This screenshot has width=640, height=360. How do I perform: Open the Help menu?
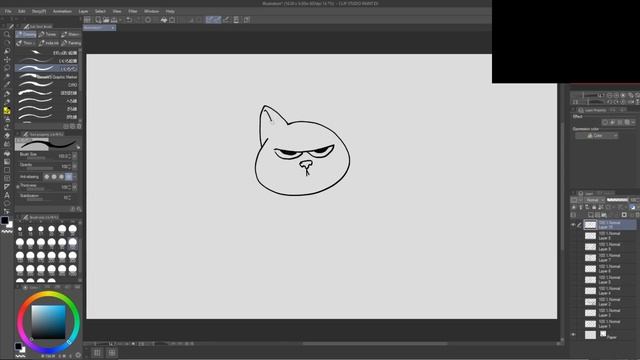click(170, 11)
